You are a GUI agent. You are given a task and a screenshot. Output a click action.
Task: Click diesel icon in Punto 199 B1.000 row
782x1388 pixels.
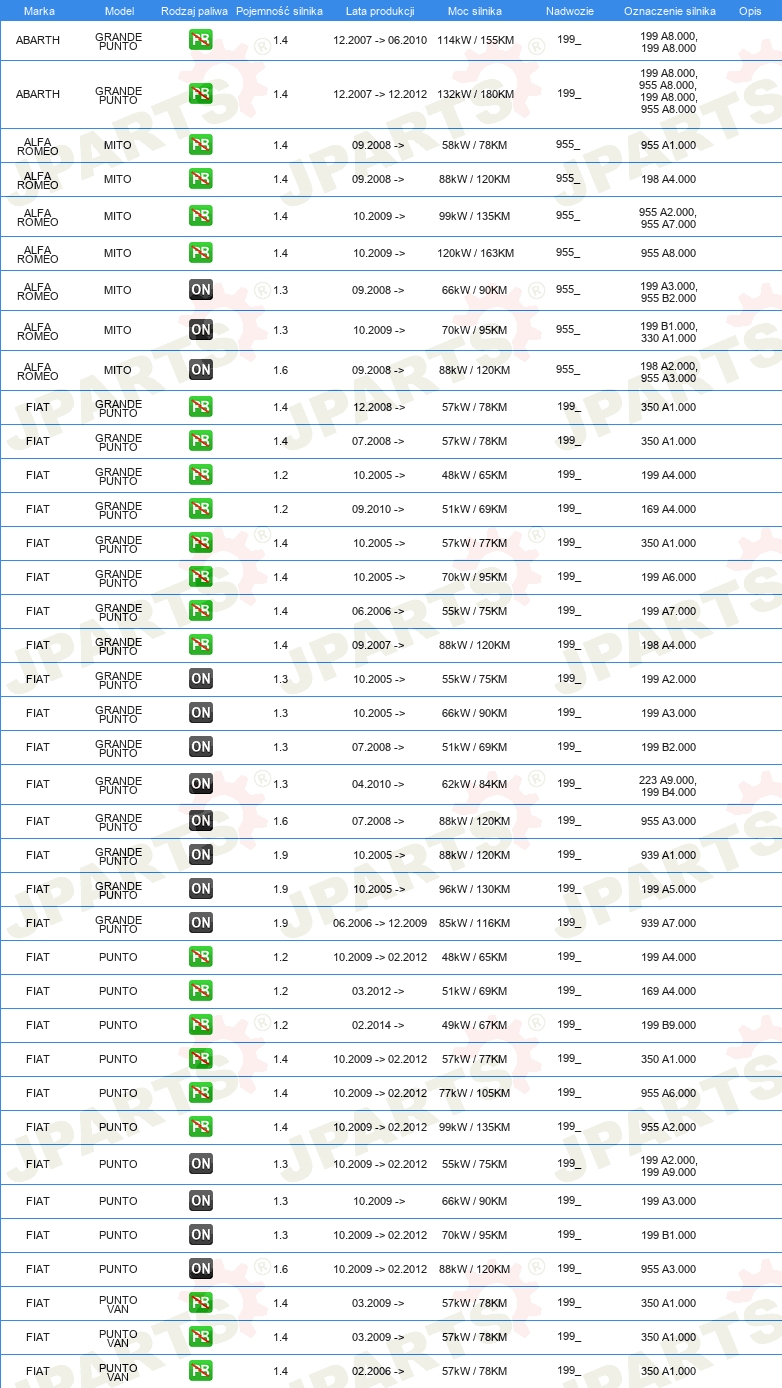(201, 1235)
